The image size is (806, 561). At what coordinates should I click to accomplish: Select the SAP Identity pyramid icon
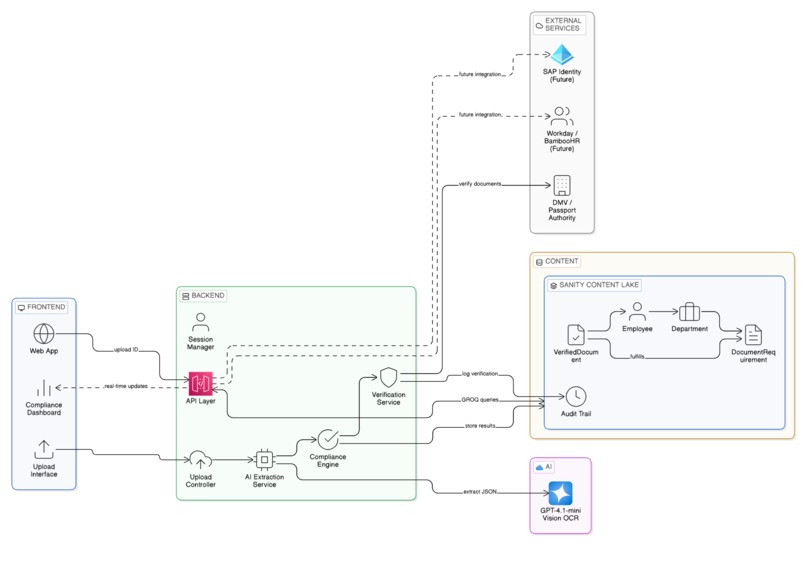562,55
